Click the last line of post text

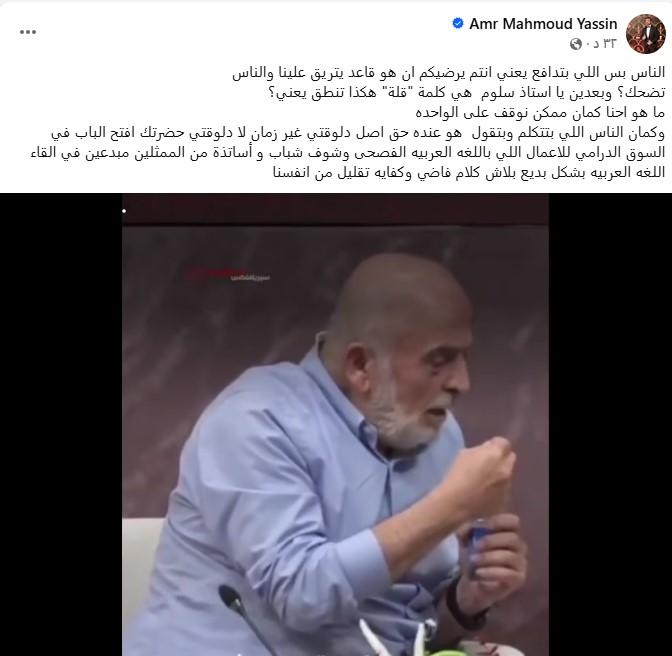(469, 173)
